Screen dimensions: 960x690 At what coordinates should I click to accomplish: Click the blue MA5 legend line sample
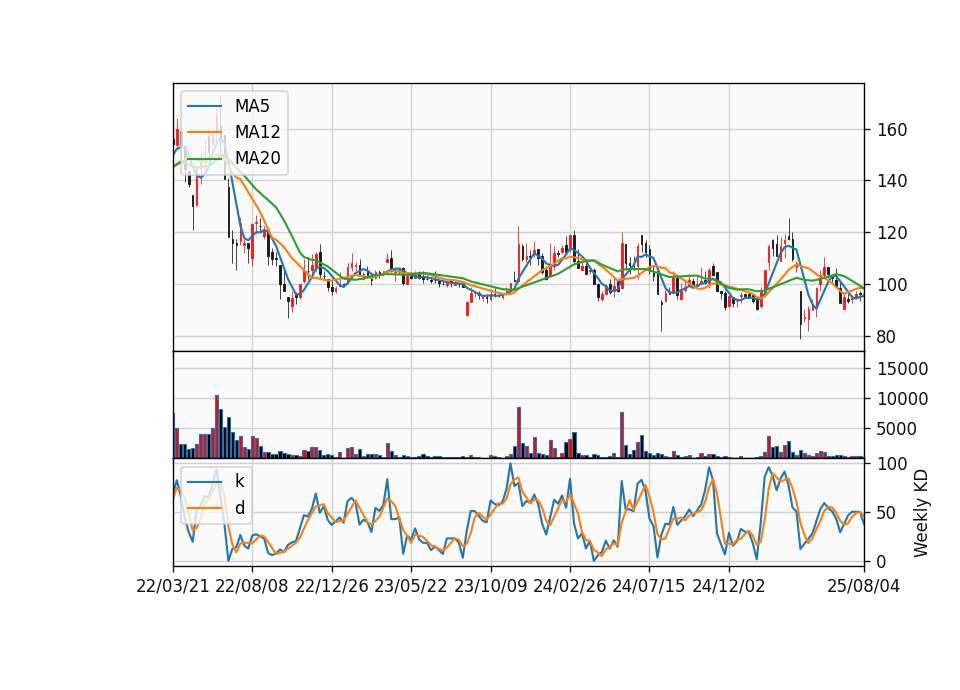pyautogui.click(x=204, y=107)
